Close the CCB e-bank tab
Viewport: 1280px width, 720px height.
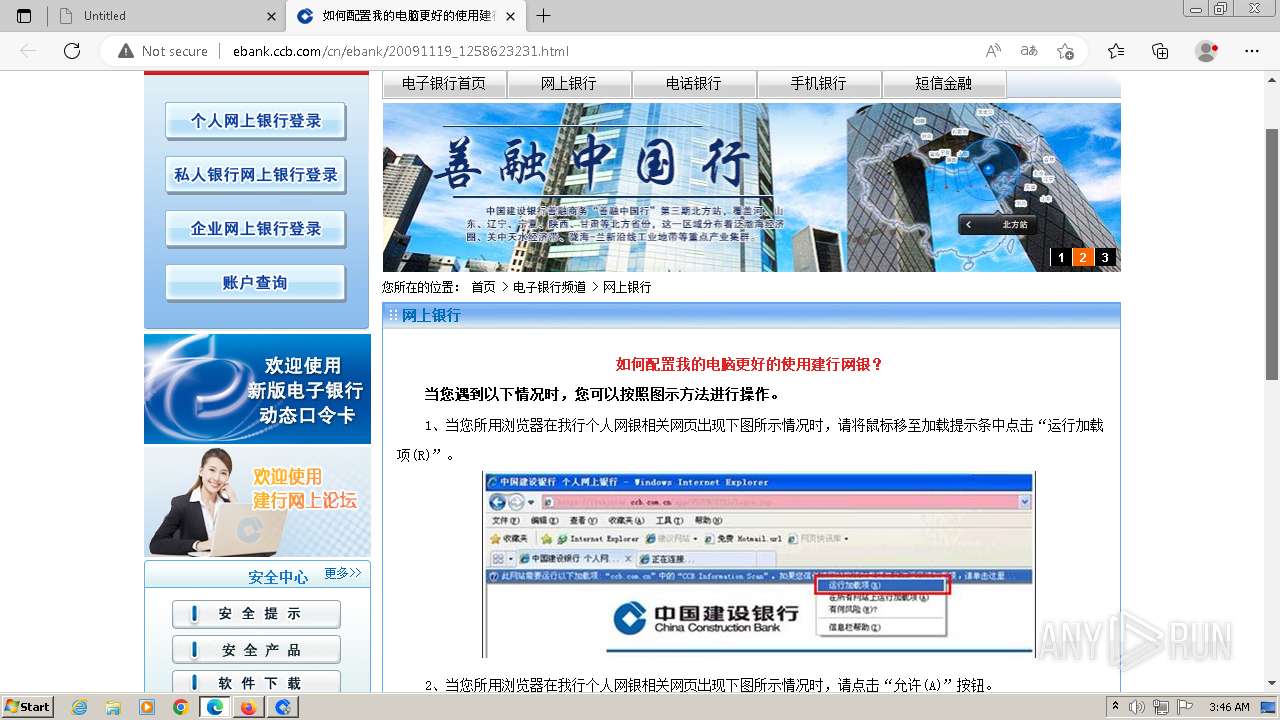511,16
